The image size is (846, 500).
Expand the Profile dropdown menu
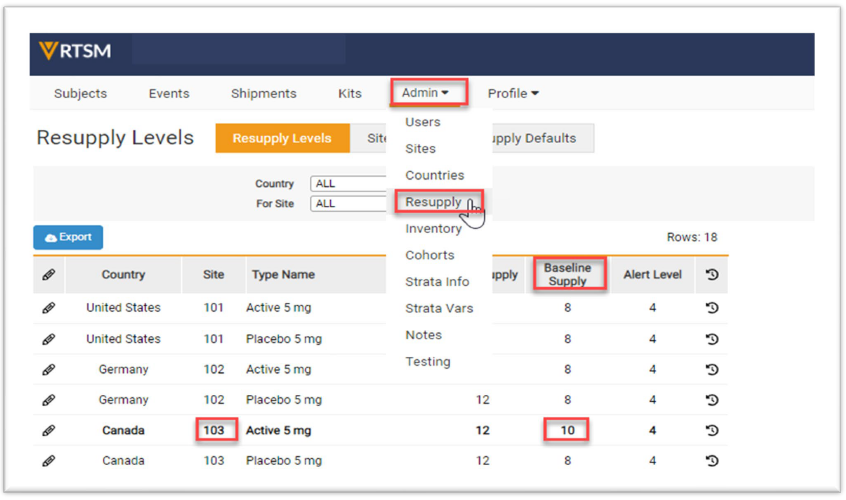click(513, 93)
